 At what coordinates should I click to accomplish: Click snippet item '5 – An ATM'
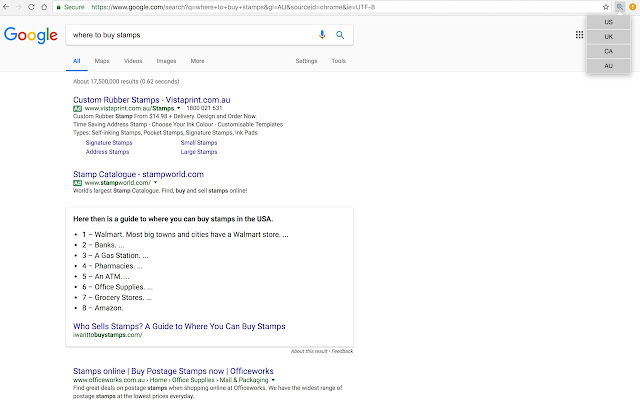[x=106, y=277]
